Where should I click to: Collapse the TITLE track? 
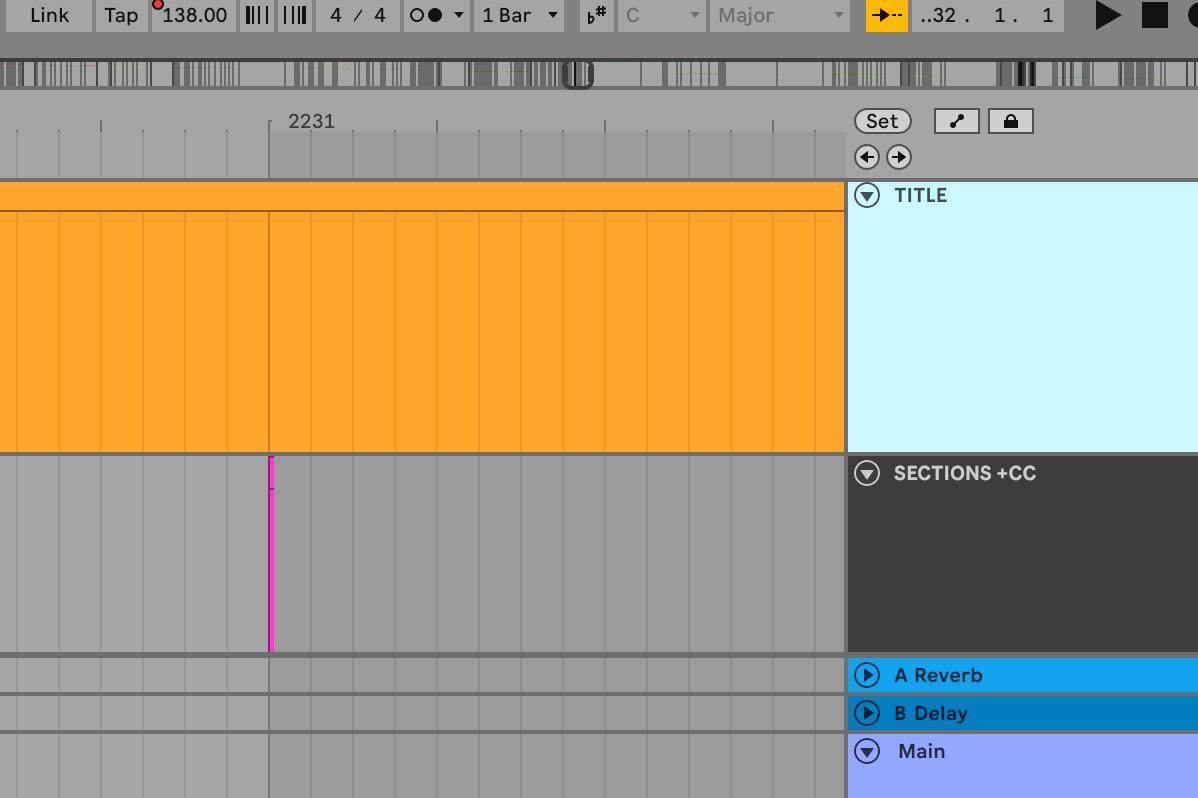click(866, 195)
